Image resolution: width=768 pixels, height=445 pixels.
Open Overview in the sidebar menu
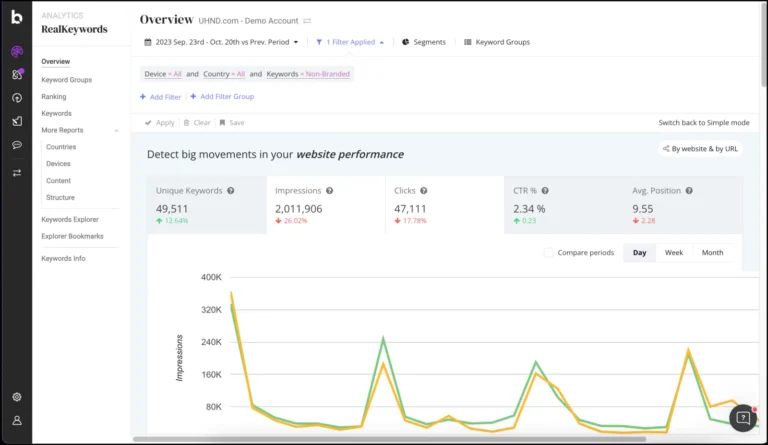[55, 62]
